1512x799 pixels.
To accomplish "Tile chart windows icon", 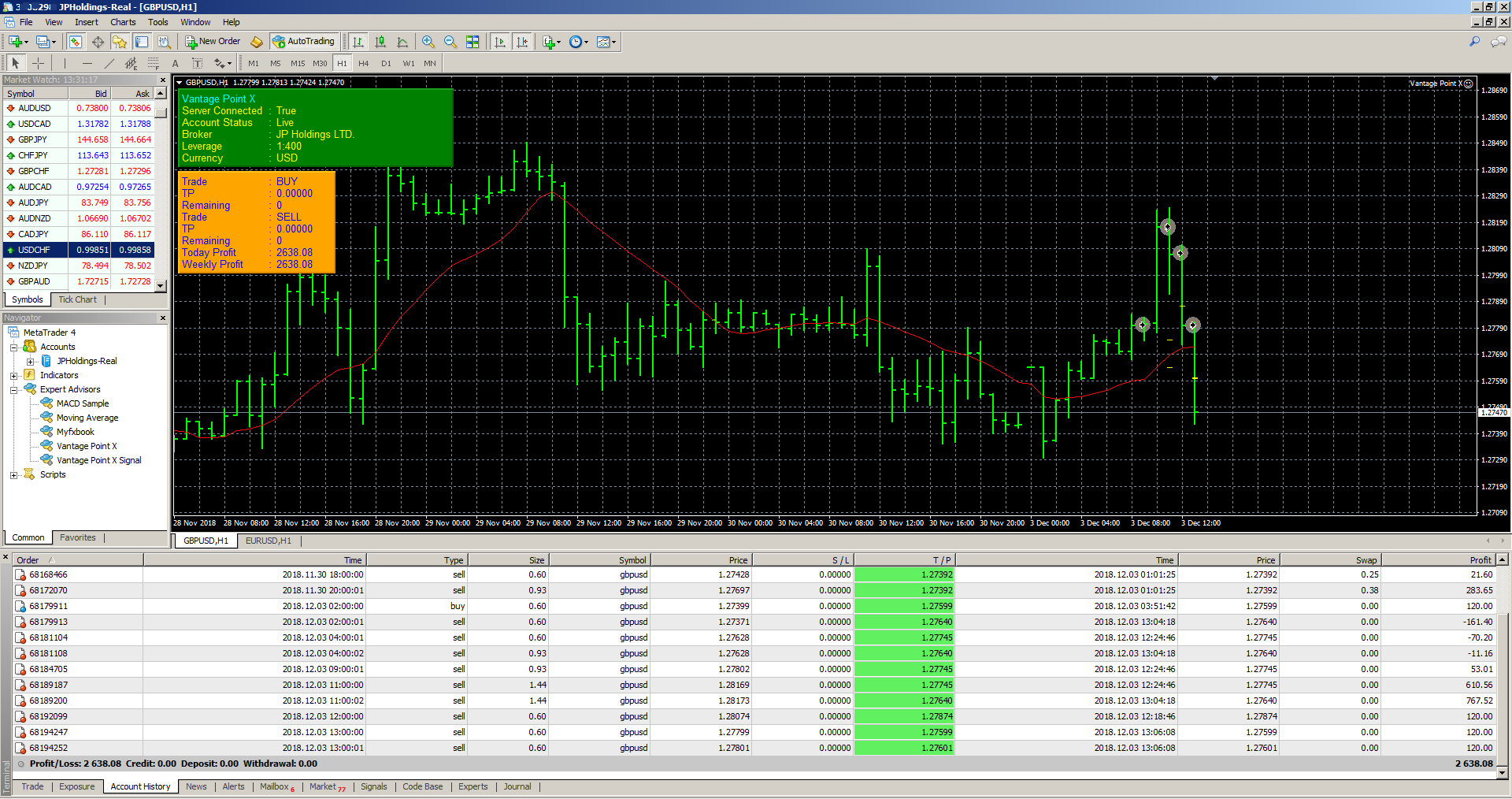I will [x=472, y=42].
